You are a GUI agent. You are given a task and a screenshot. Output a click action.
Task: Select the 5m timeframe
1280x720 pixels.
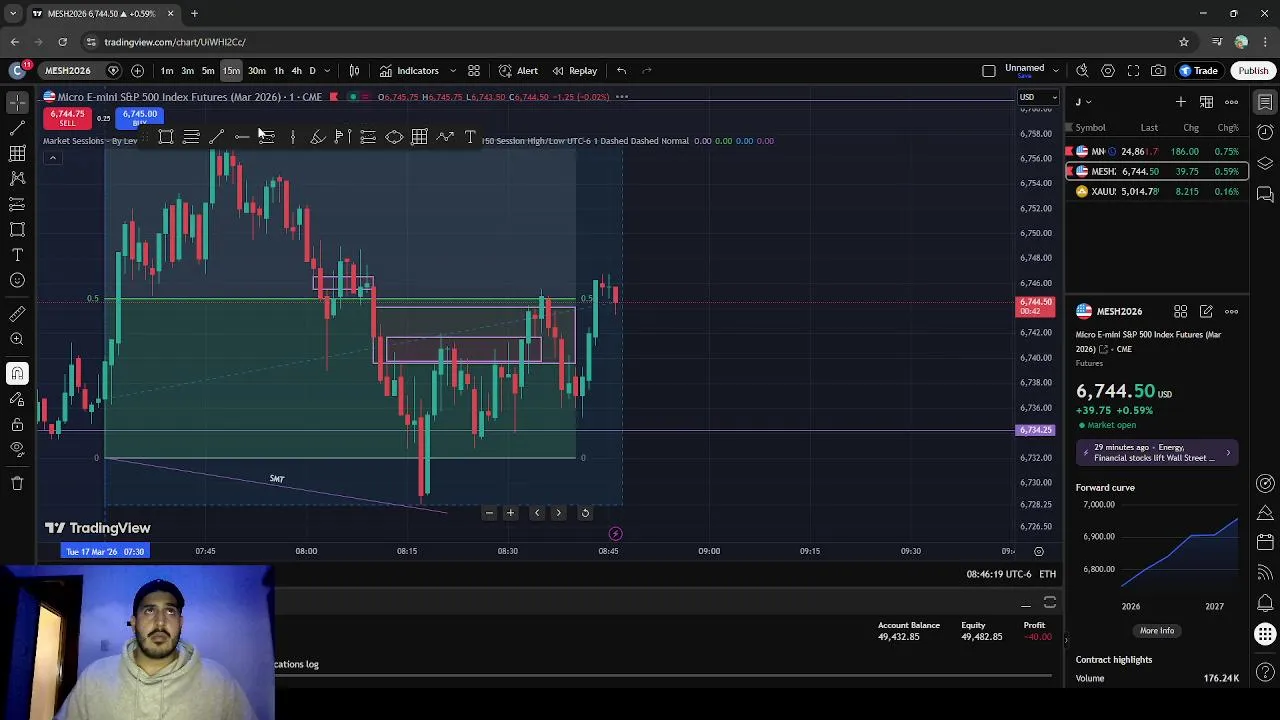[x=208, y=71]
